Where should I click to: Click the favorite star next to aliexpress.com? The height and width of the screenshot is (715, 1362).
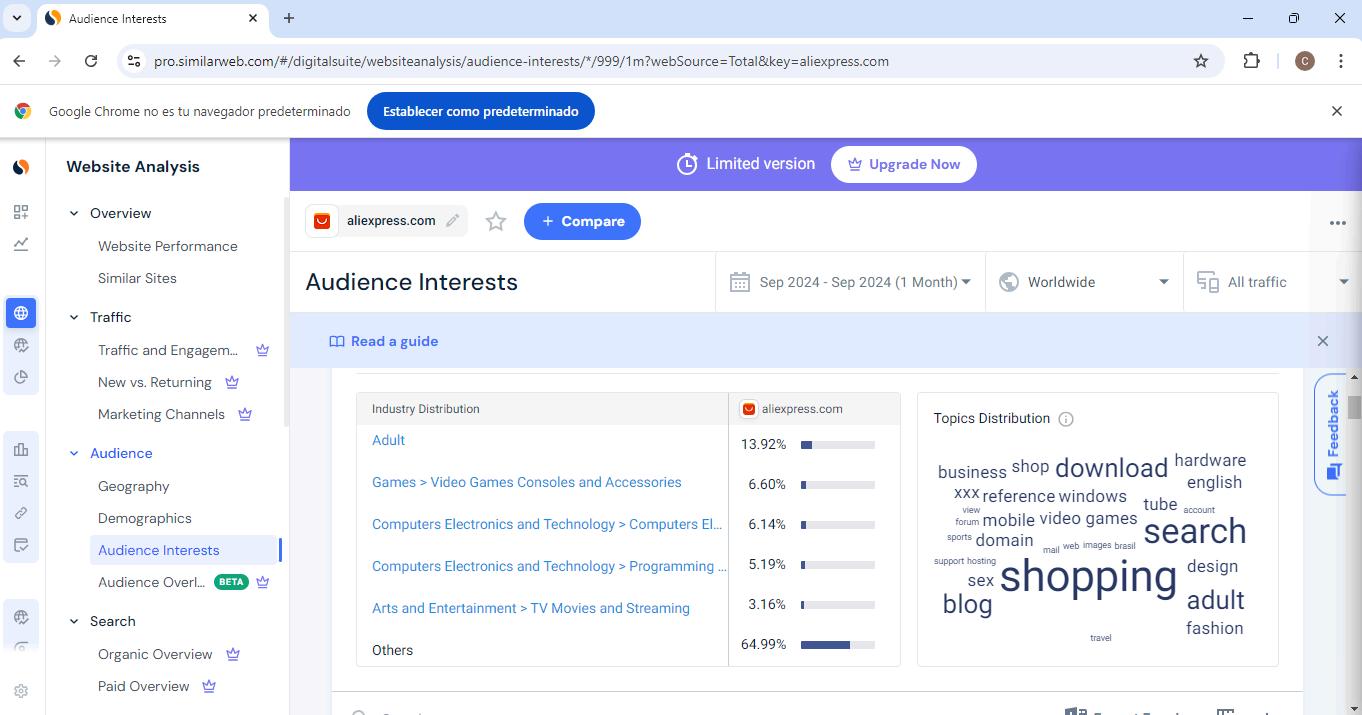point(496,222)
